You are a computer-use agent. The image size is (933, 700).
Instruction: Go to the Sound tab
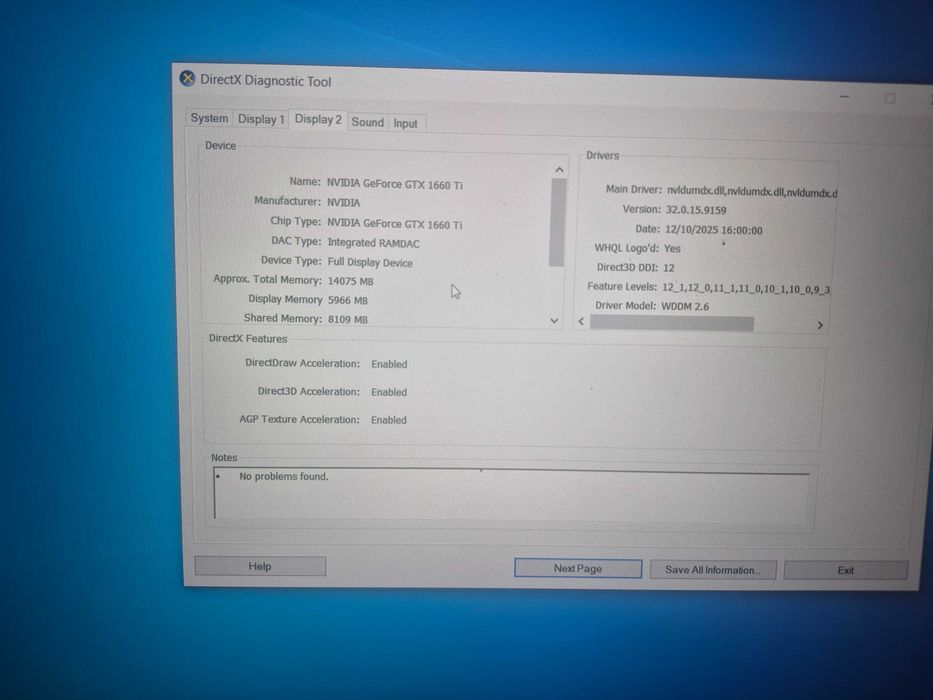pyautogui.click(x=368, y=122)
